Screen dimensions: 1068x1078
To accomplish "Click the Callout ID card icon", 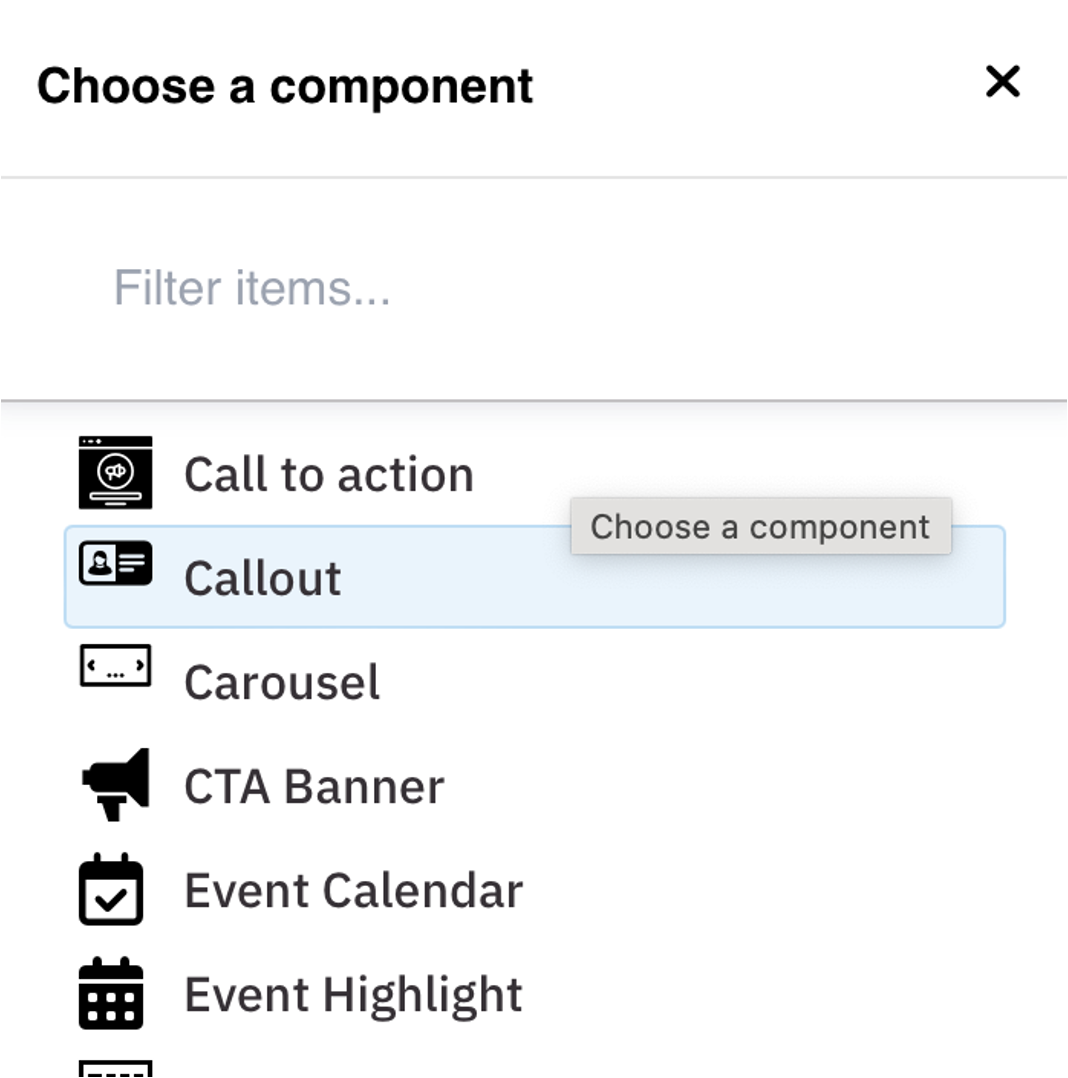I will coord(115,564).
